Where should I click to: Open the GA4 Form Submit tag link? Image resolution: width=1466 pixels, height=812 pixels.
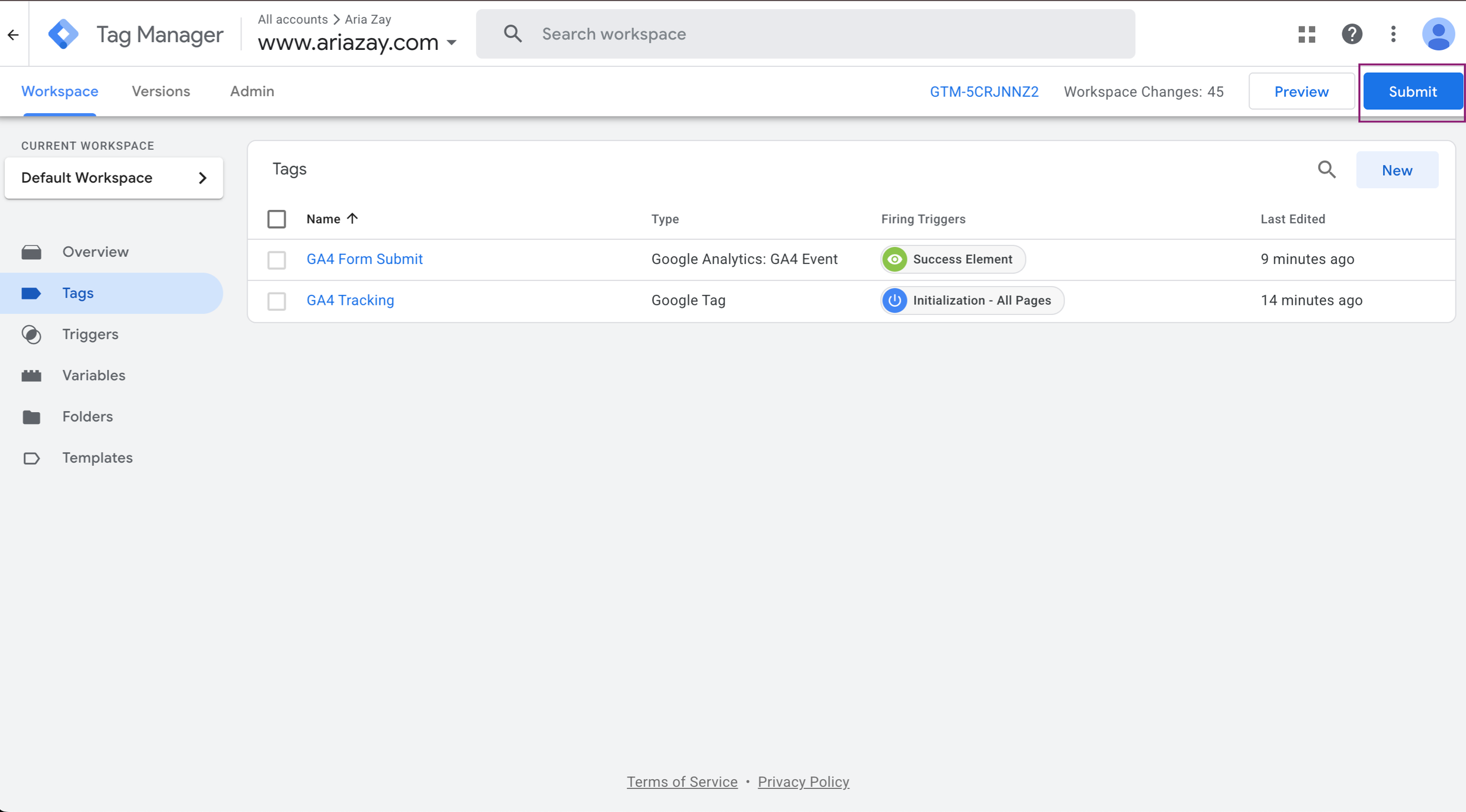tap(364, 259)
